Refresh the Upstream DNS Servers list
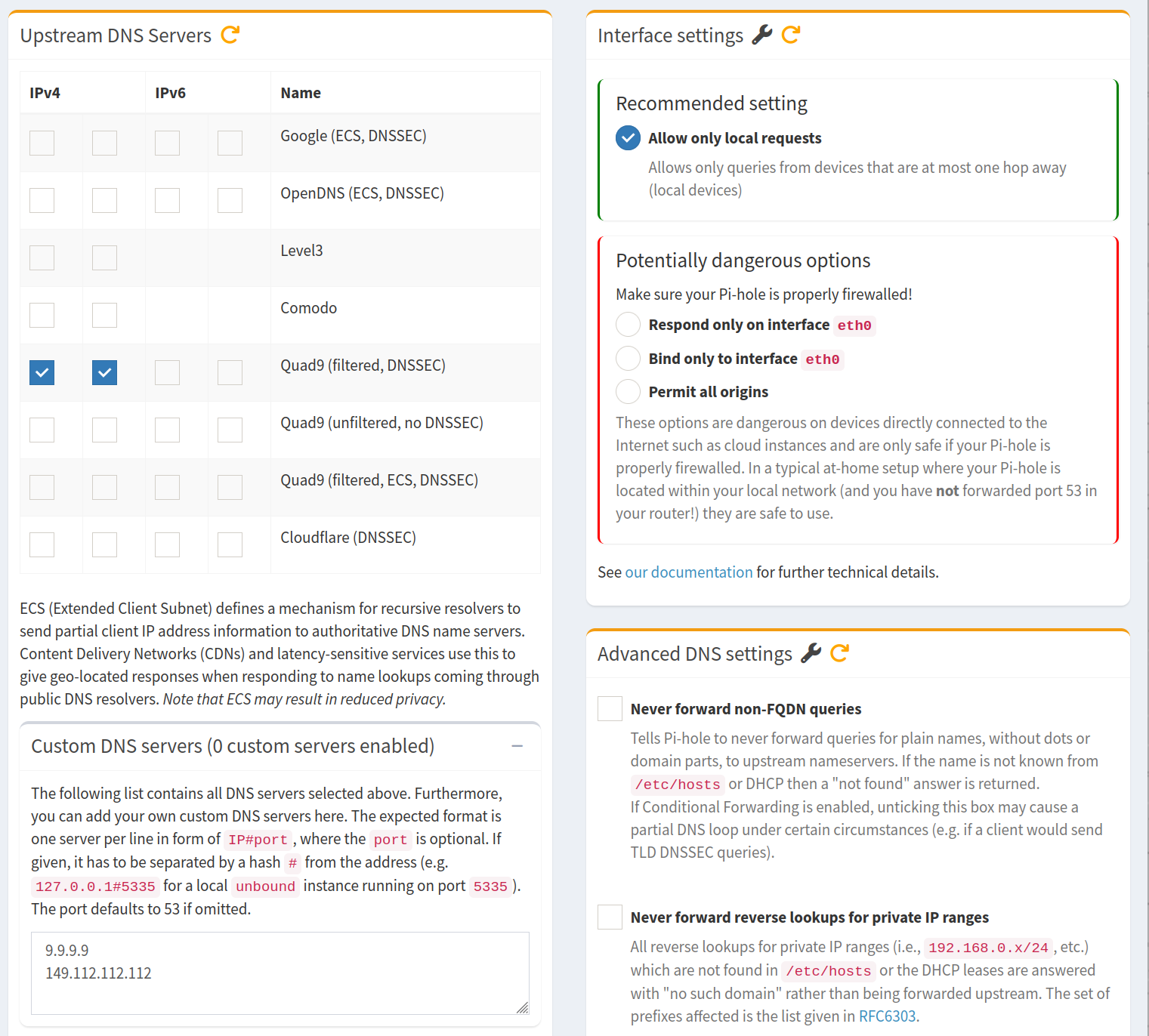1149x1036 pixels. [x=230, y=34]
